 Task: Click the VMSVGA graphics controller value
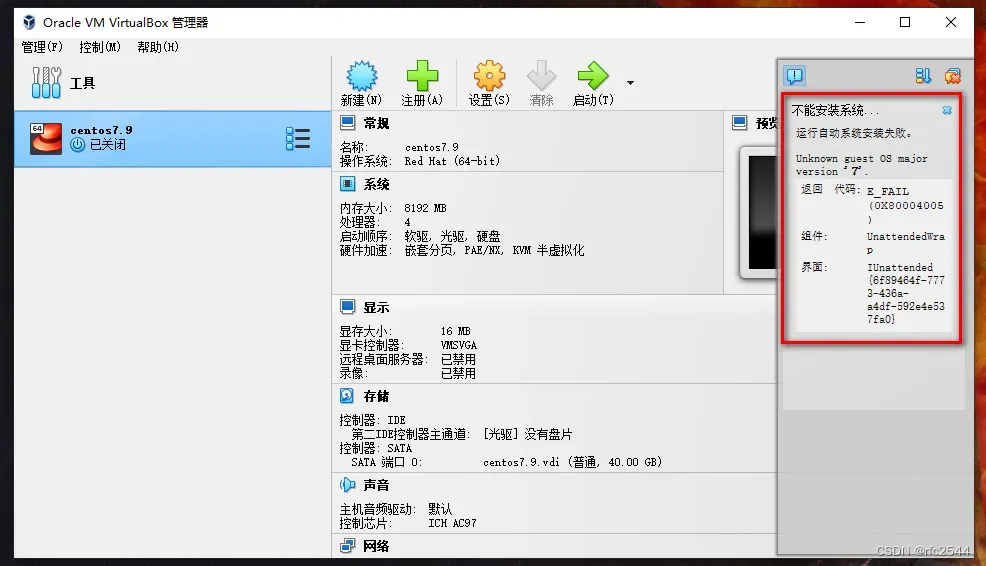point(458,345)
